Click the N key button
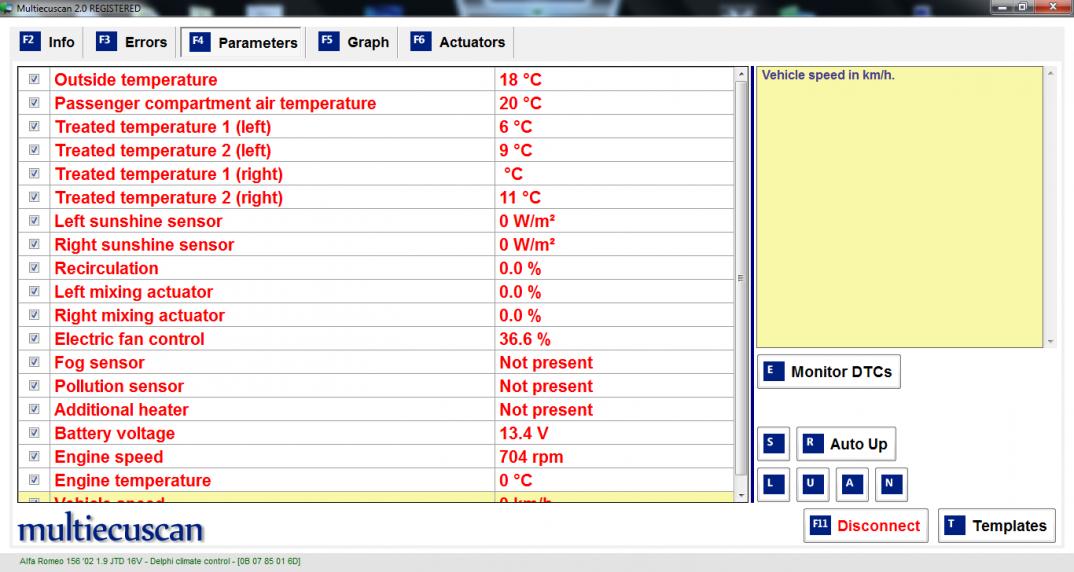The width and height of the screenshot is (1074, 572). tap(891, 484)
